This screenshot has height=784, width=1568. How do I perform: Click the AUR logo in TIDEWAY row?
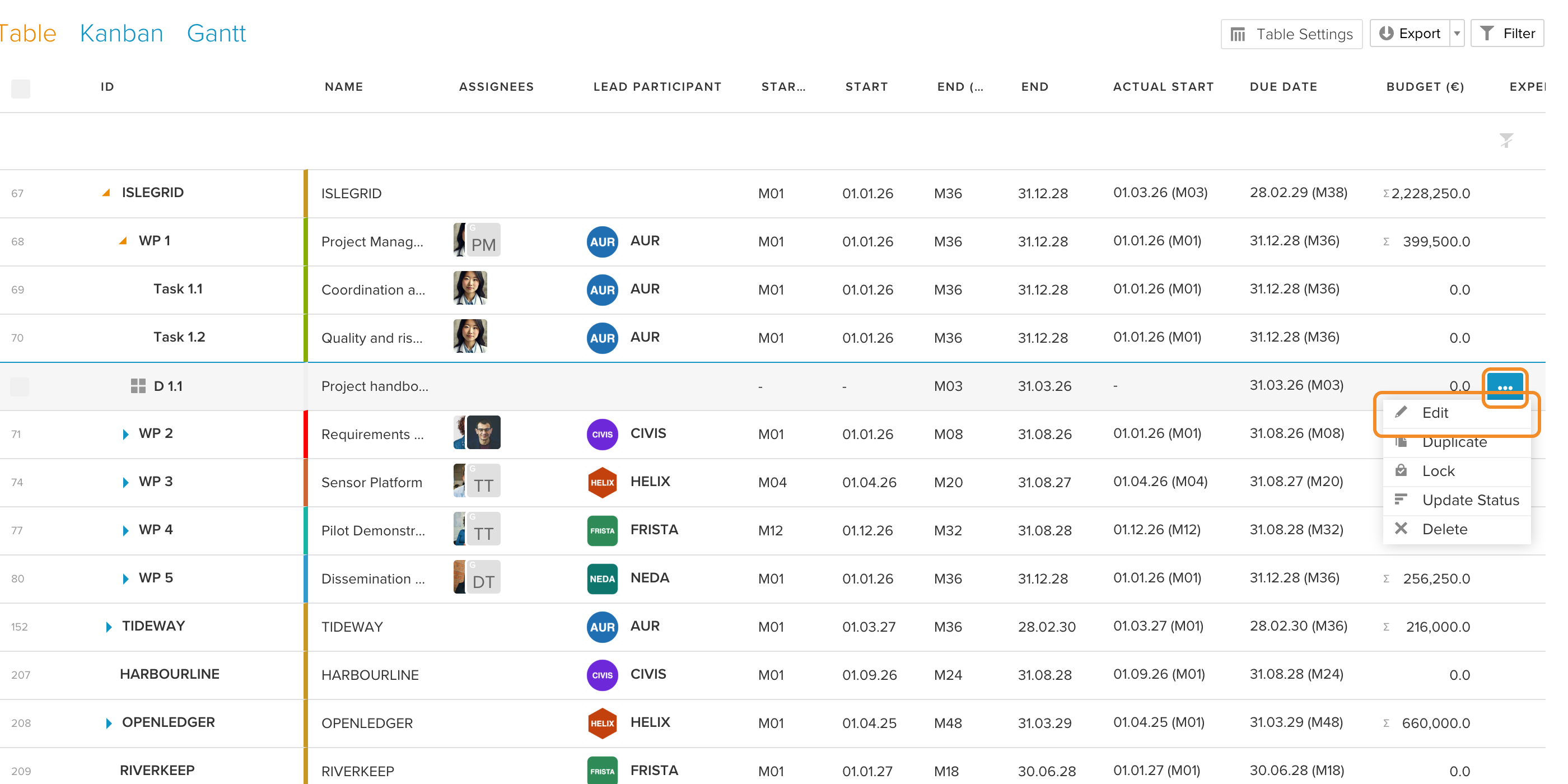[x=602, y=627]
